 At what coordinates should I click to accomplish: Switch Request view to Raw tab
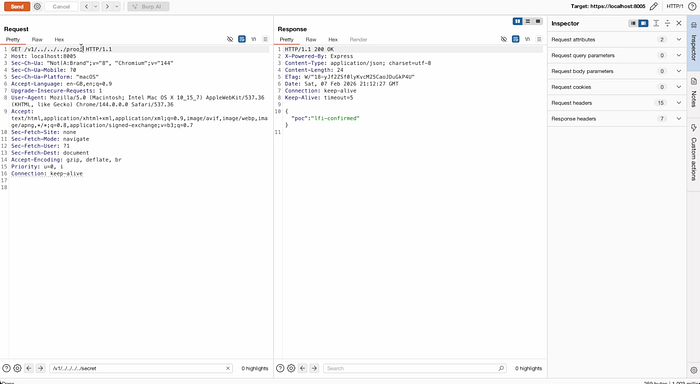tap(37, 39)
